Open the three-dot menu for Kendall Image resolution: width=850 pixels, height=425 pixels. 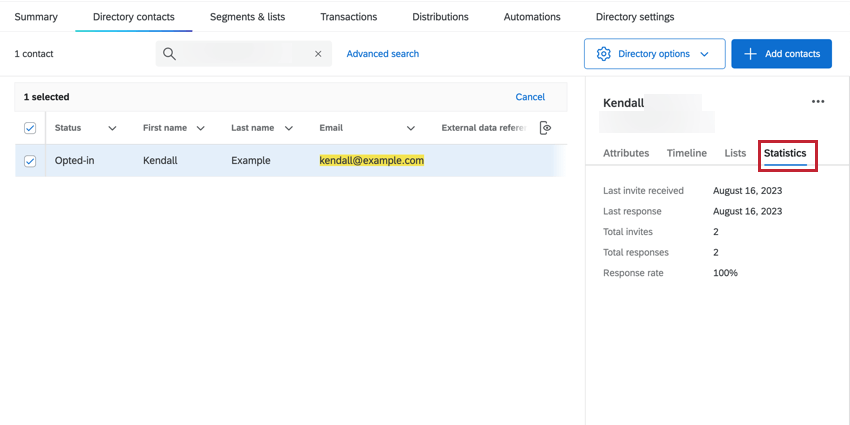(818, 102)
